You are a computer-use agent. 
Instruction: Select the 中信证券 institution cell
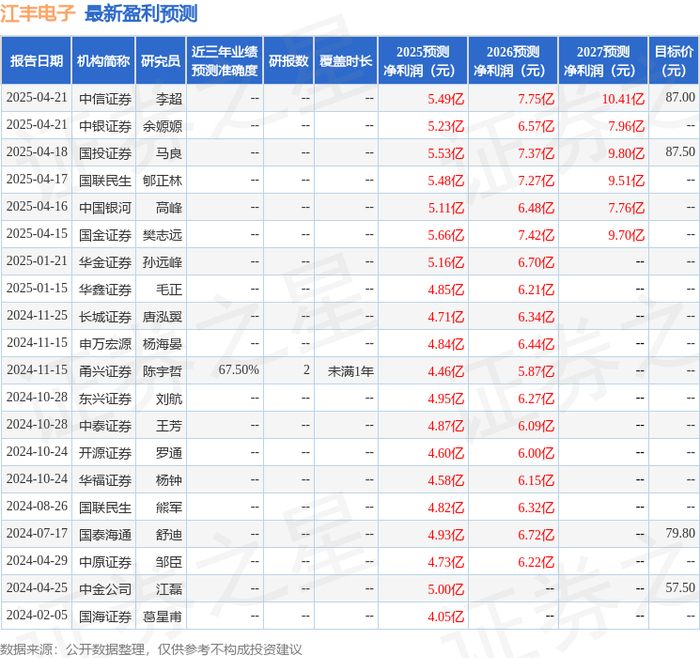(x=105, y=99)
